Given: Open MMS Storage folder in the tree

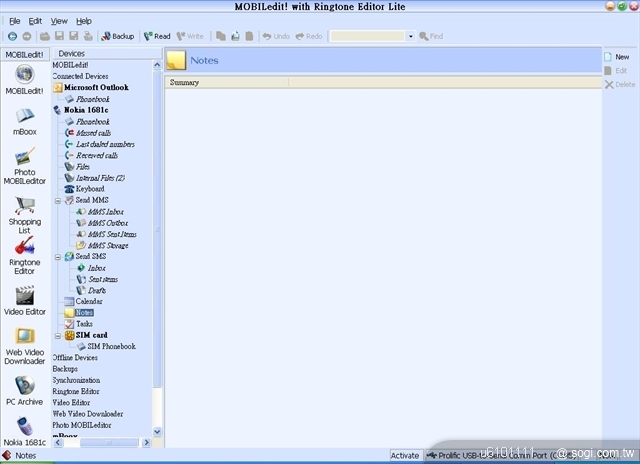Looking at the screenshot, I should (x=108, y=245).
